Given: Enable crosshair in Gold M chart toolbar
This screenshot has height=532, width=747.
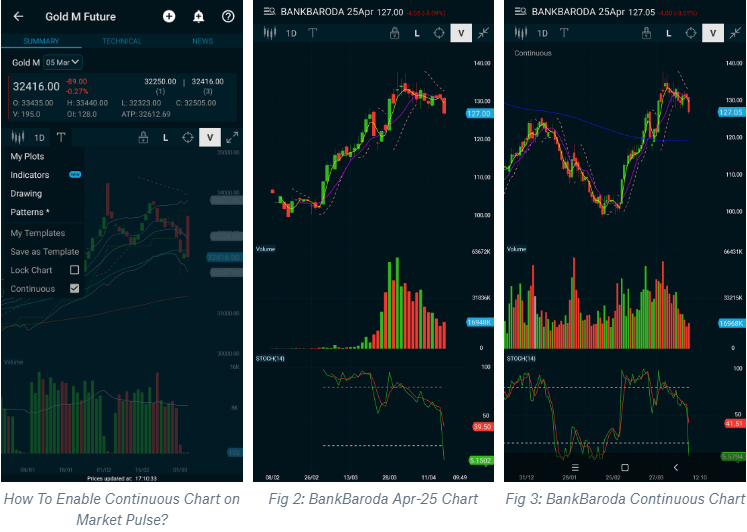Looking at the screenshot, I should coord(188,138).
